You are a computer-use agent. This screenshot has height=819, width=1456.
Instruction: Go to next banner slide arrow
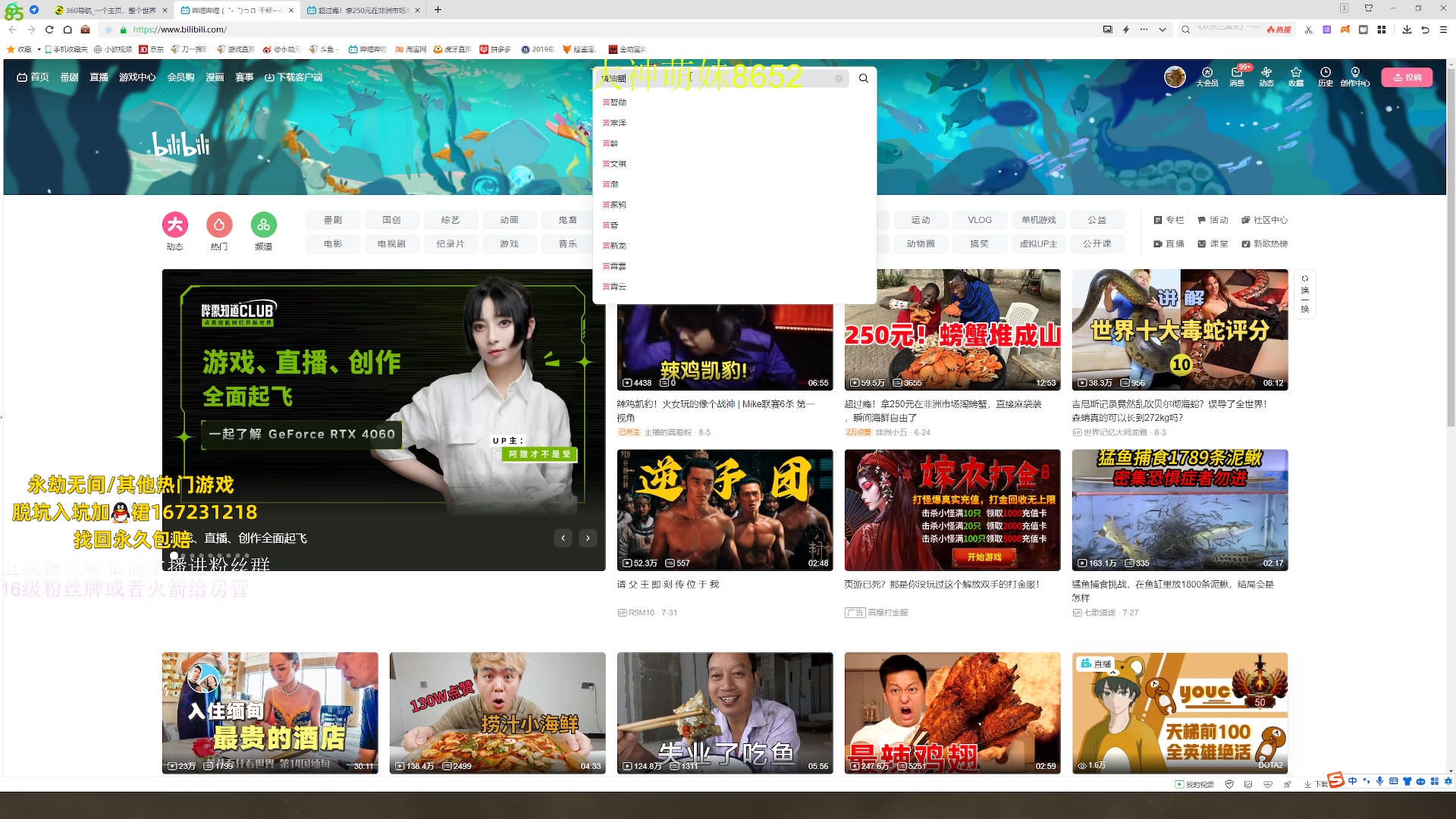[x=588, y=538]
